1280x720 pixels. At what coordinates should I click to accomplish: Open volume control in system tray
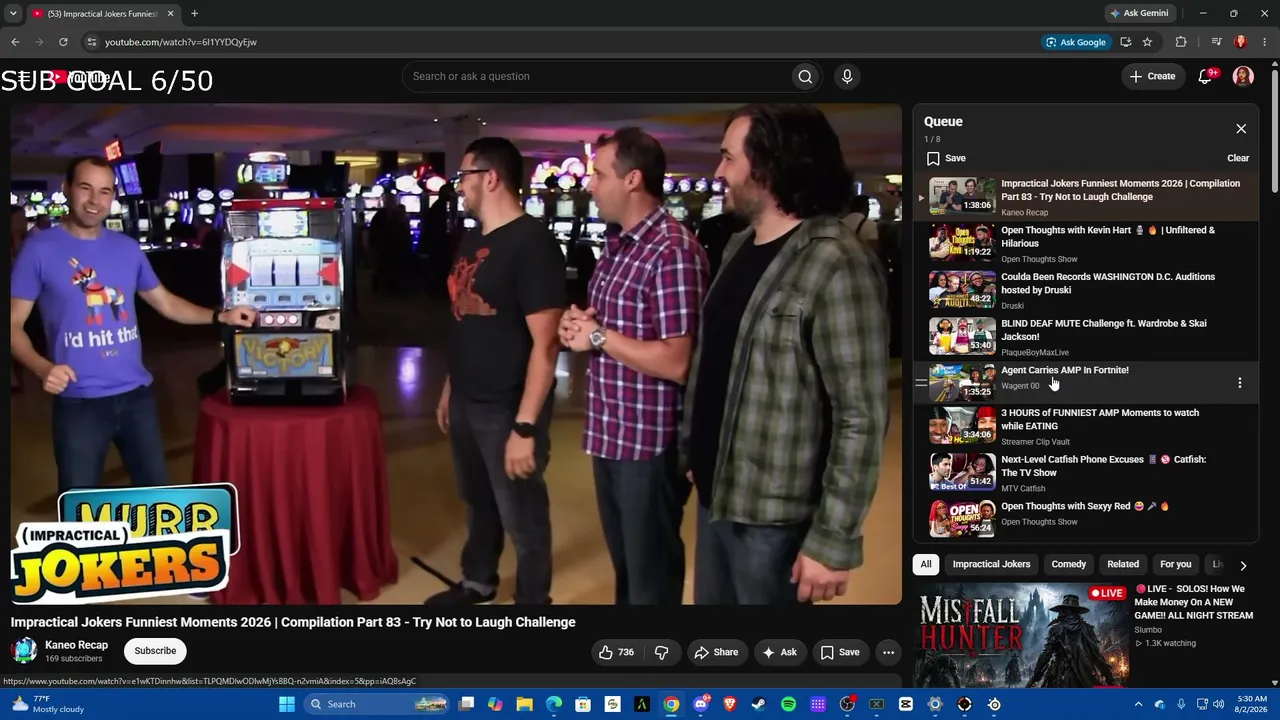[x=1218, y=704]
